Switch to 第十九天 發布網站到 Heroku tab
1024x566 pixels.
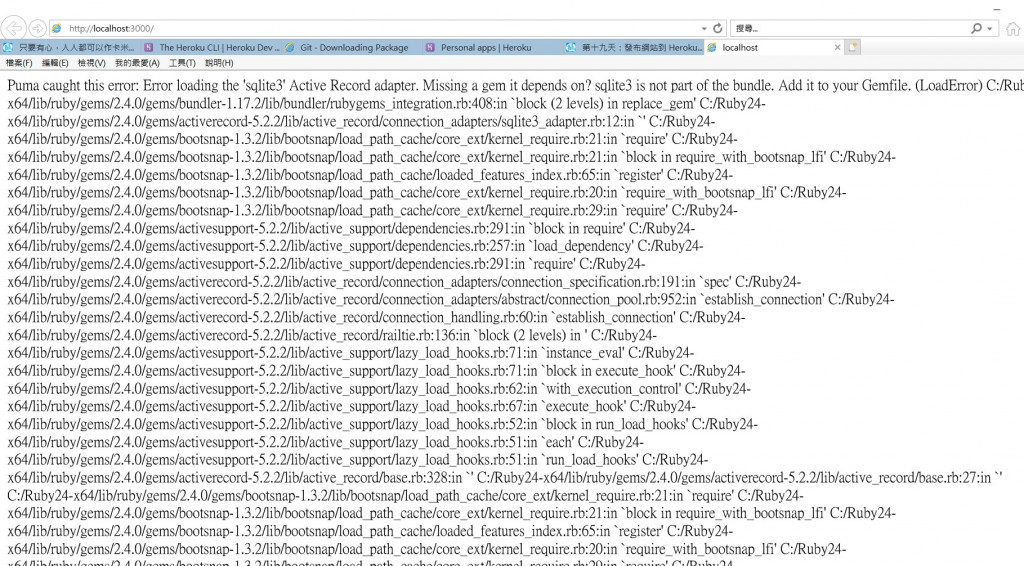coord(633,48)
